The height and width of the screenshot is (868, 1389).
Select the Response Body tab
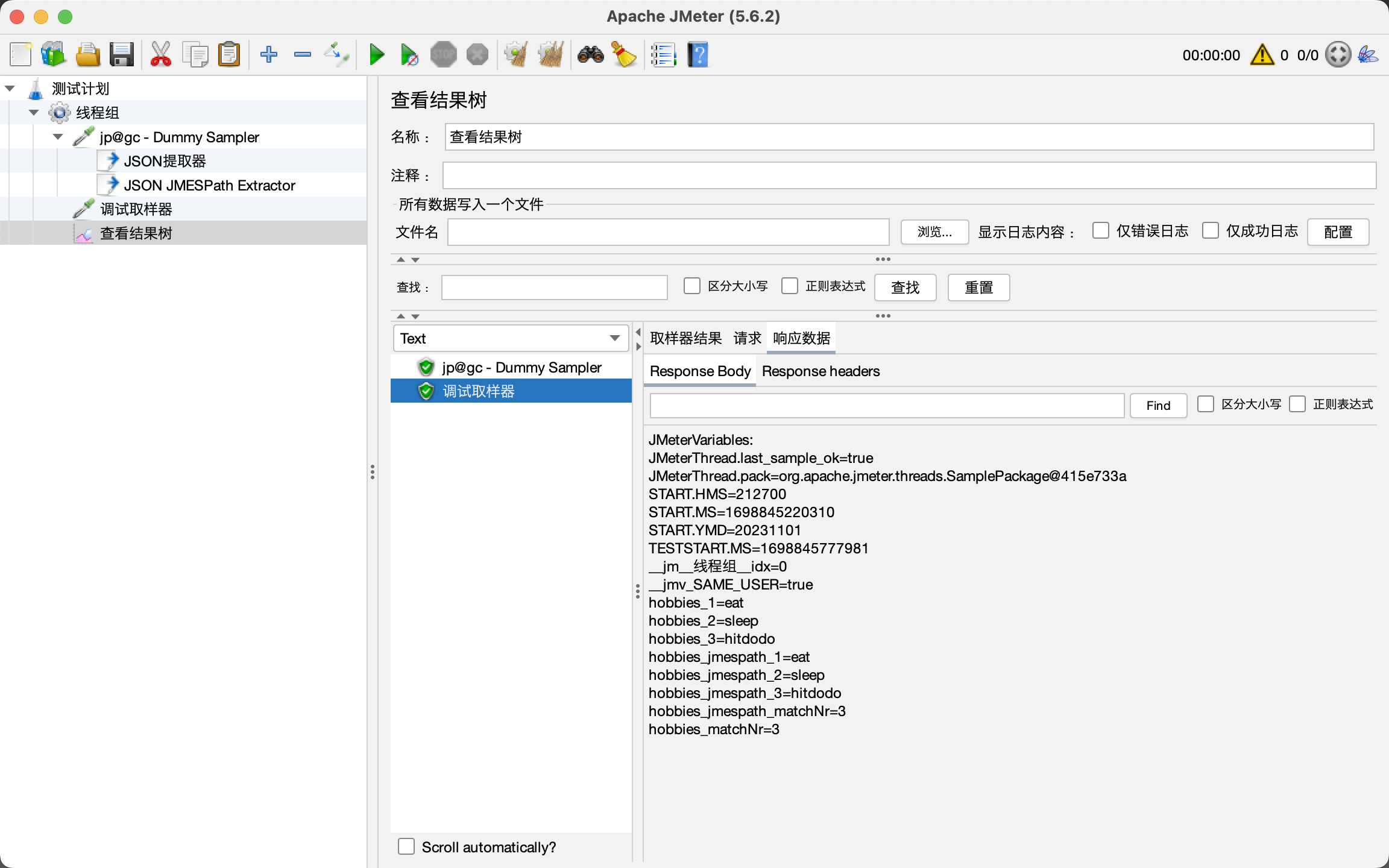pos(700,371)
